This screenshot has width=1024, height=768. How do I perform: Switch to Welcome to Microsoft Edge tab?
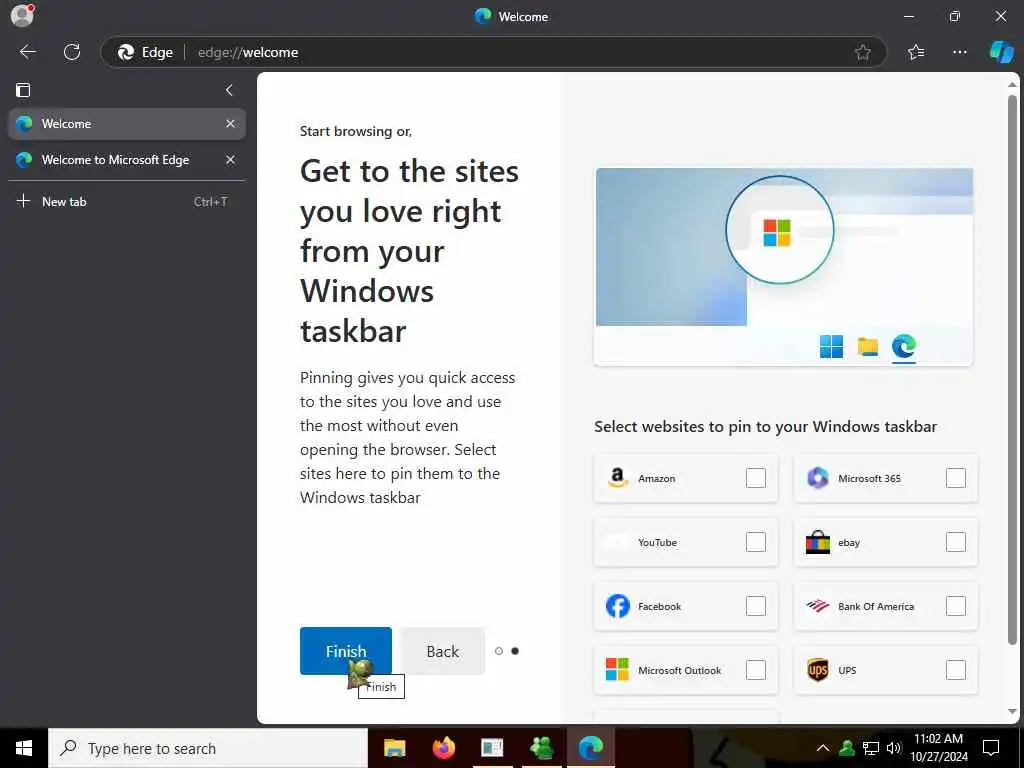[x=127, y=159]
